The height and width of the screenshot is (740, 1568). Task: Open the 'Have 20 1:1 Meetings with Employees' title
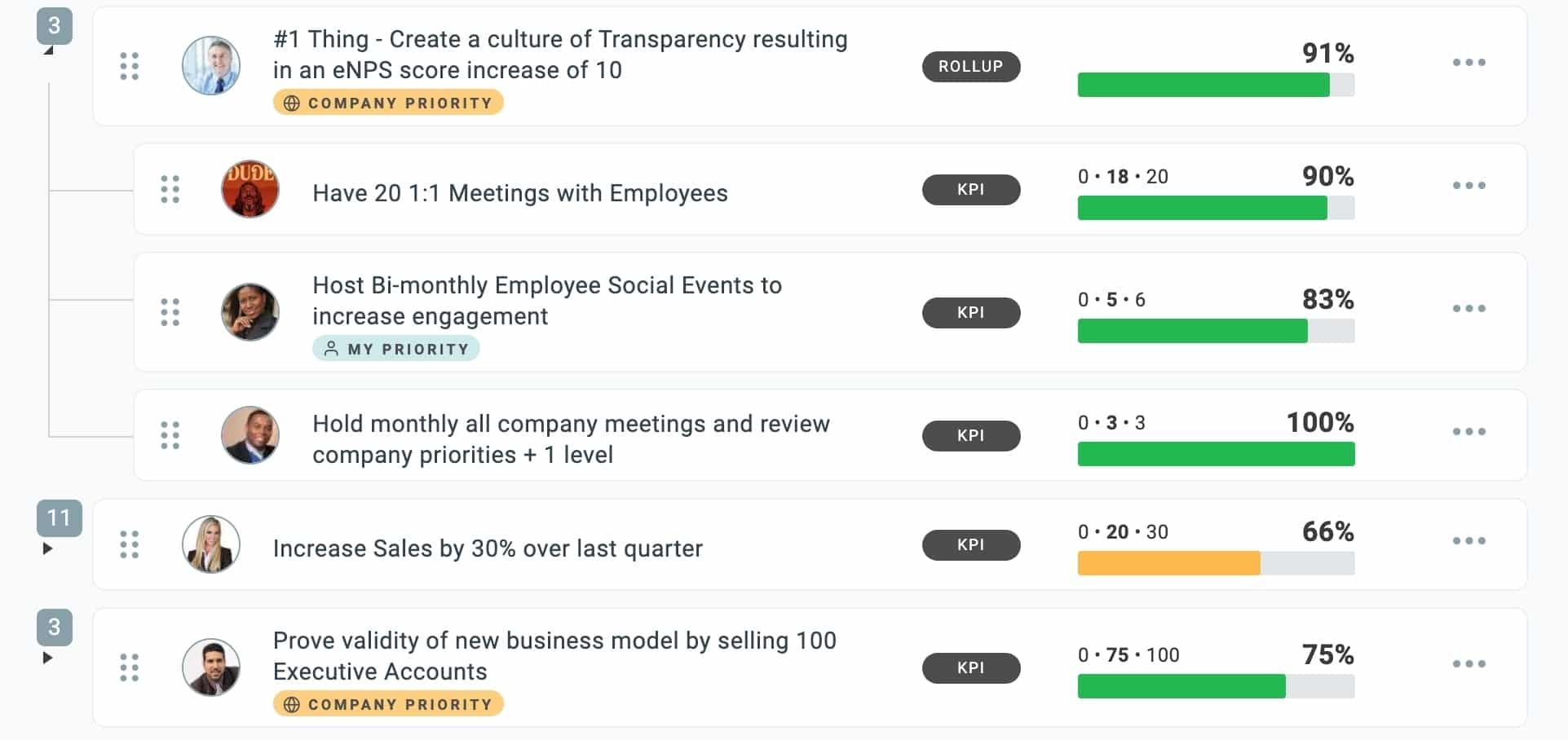[519, 193]
